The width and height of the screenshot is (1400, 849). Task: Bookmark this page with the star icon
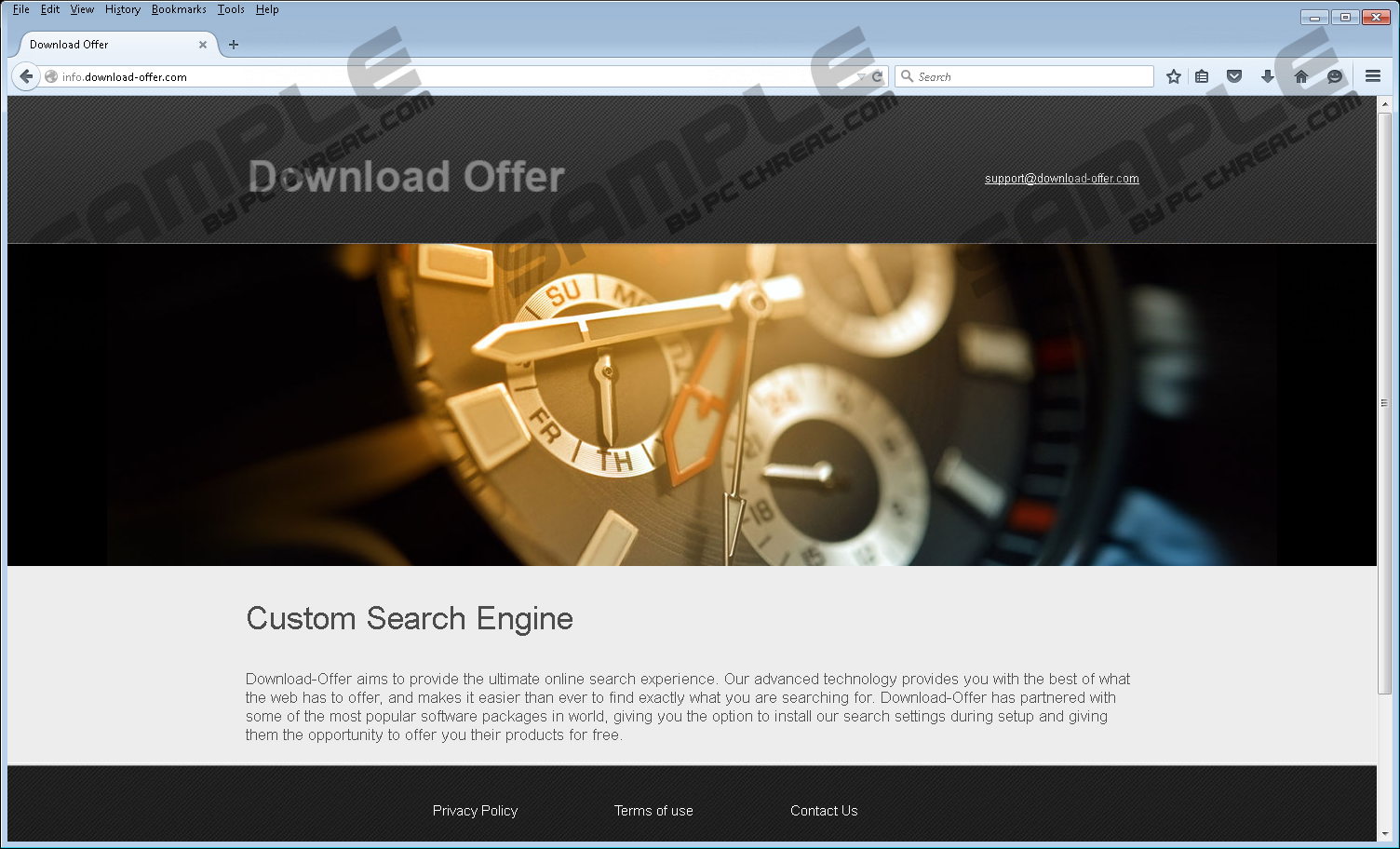[x=1174, y=76]
